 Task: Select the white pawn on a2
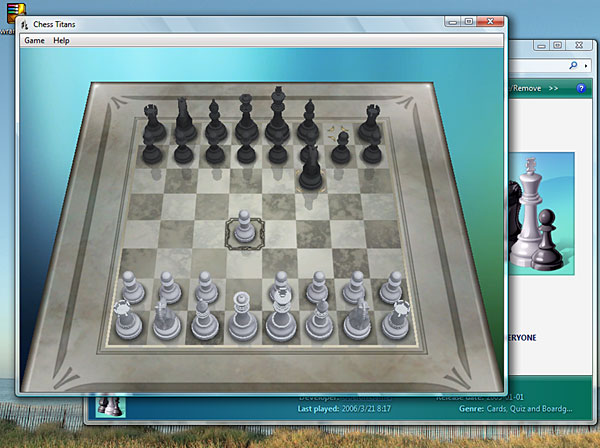(133, 288)
